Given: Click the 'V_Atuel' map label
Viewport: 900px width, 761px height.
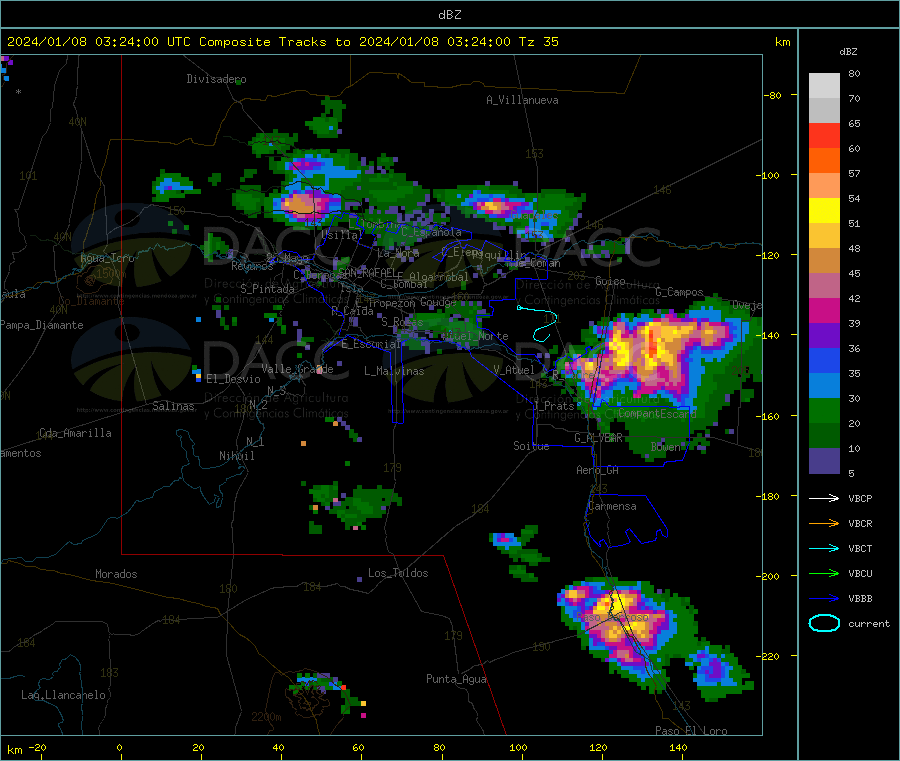Looking at the screenshot, I should point(514,370).
